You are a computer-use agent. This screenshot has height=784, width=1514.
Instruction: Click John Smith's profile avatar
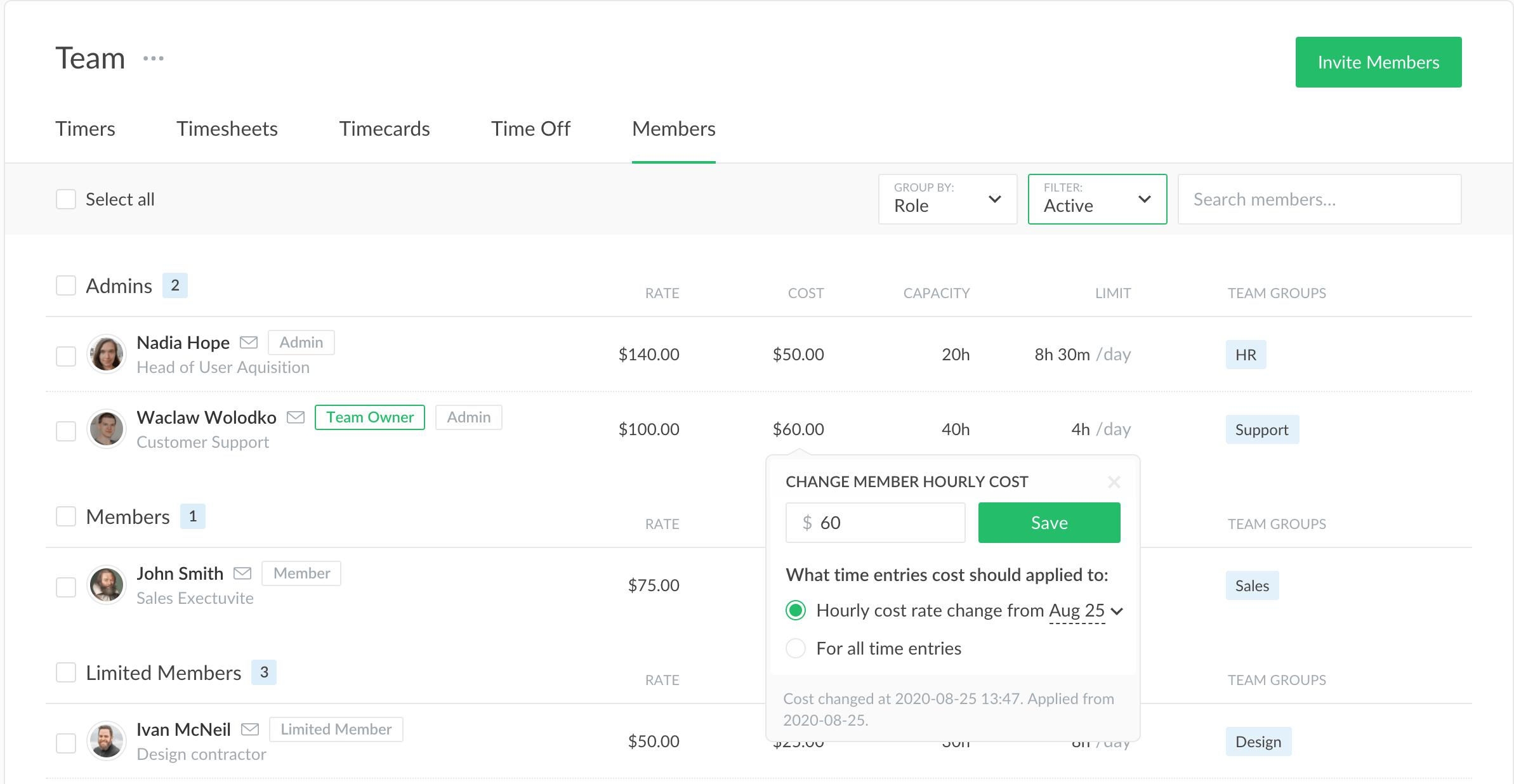click(x=107, y=585)
